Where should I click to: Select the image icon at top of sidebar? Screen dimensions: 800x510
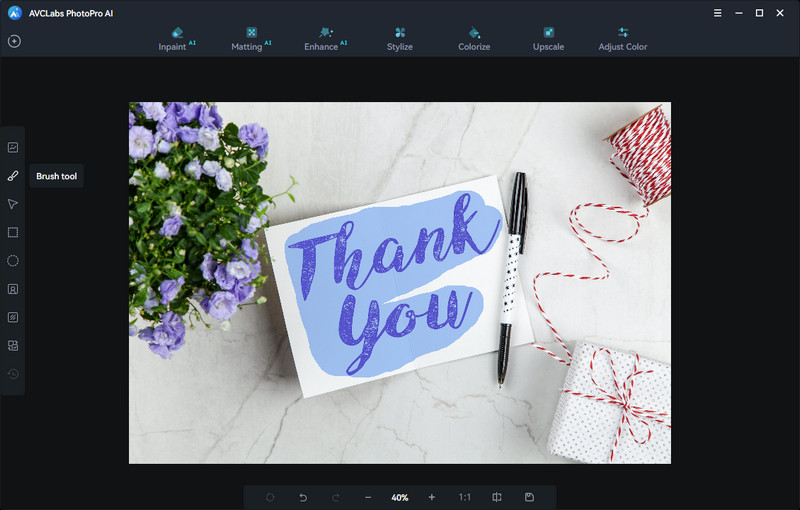point(13,147)
